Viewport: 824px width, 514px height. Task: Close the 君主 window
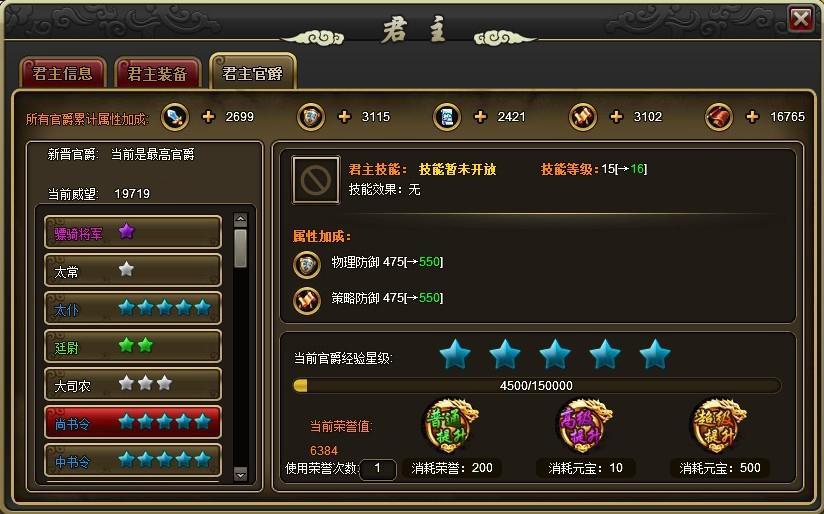pyautogui.click(x=800, y=19)
